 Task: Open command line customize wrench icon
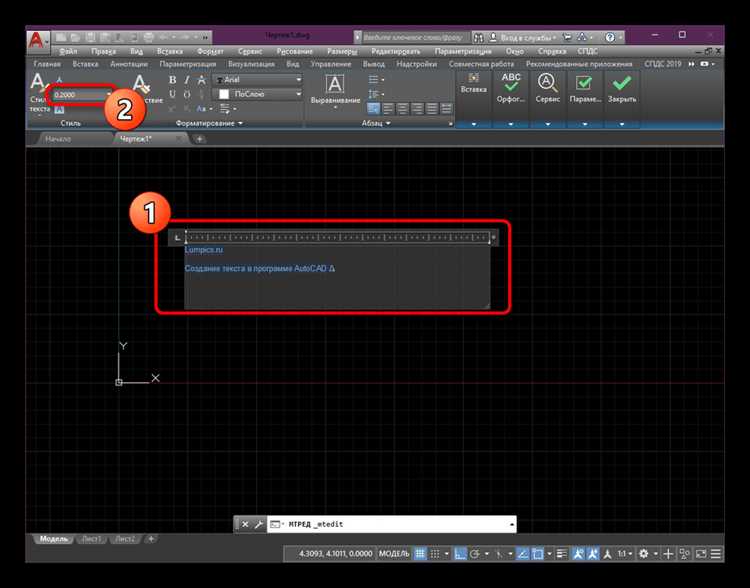pos(259,524)
